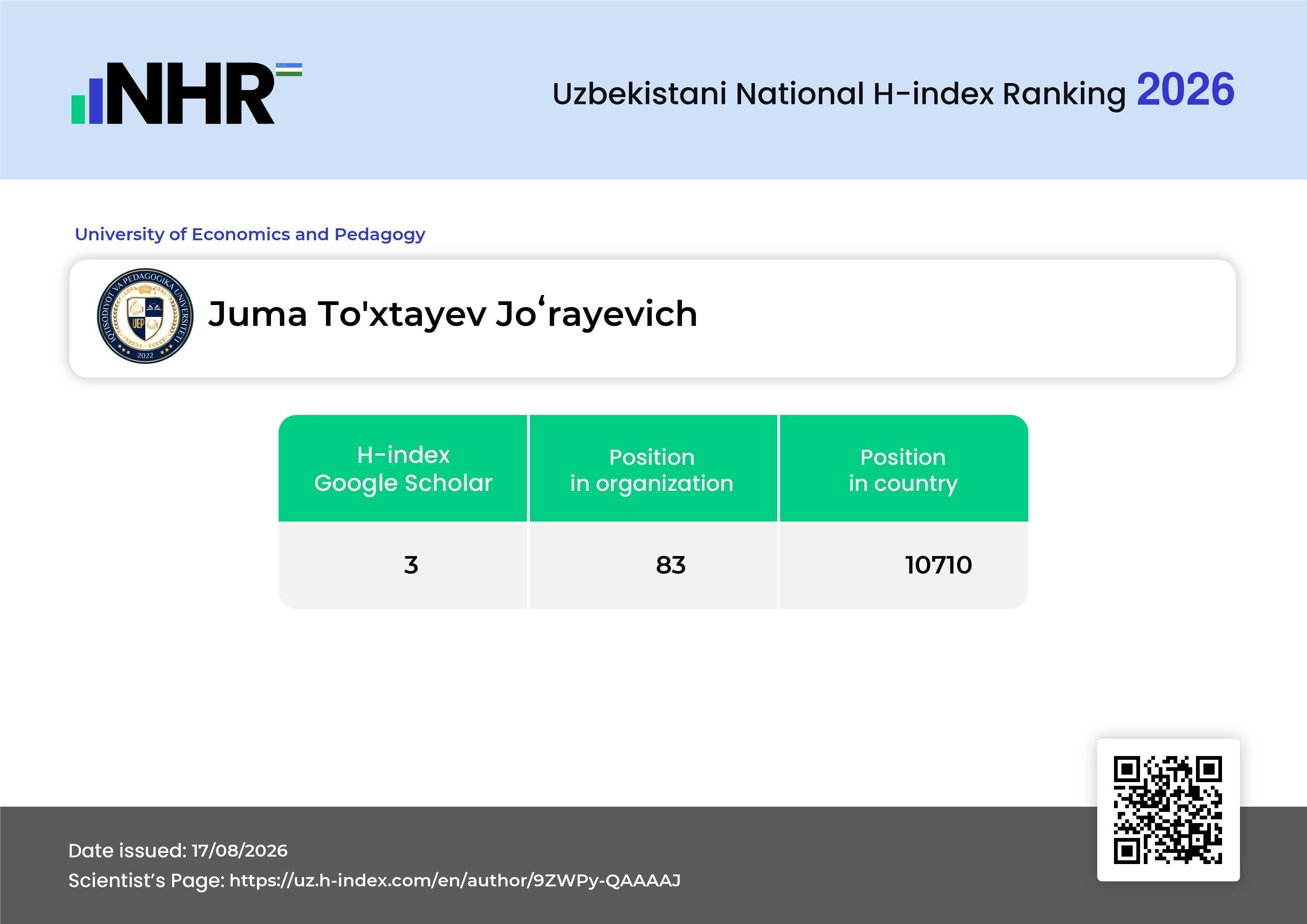This screenshot has width=1307, height=924.
Task: Click the university emblem with UEP shield
Action: [145, 316]
